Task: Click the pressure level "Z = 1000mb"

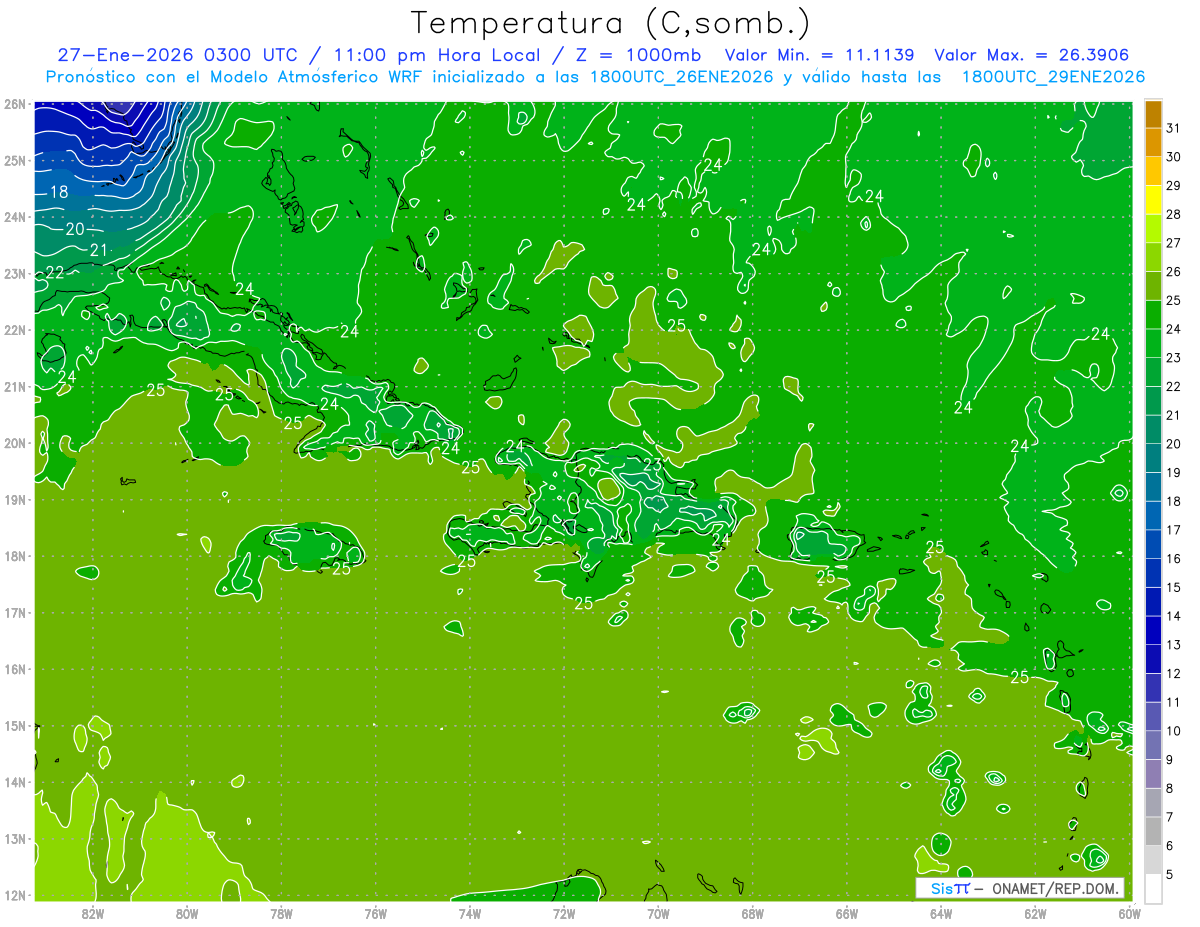Action: pos(634,55)
